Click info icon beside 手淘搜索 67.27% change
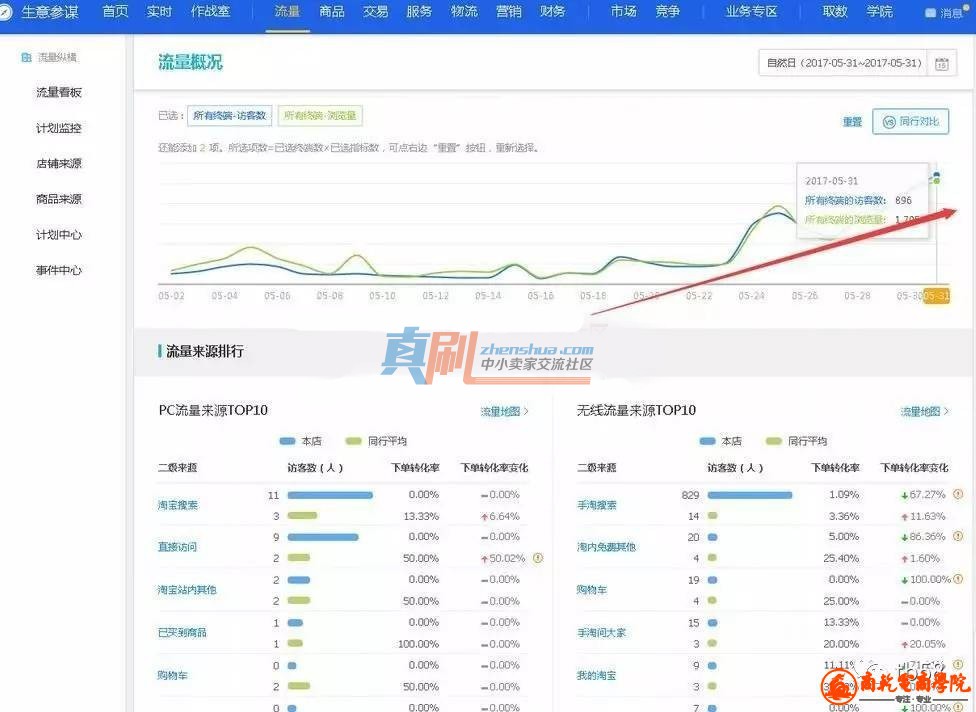 [958, 494]
